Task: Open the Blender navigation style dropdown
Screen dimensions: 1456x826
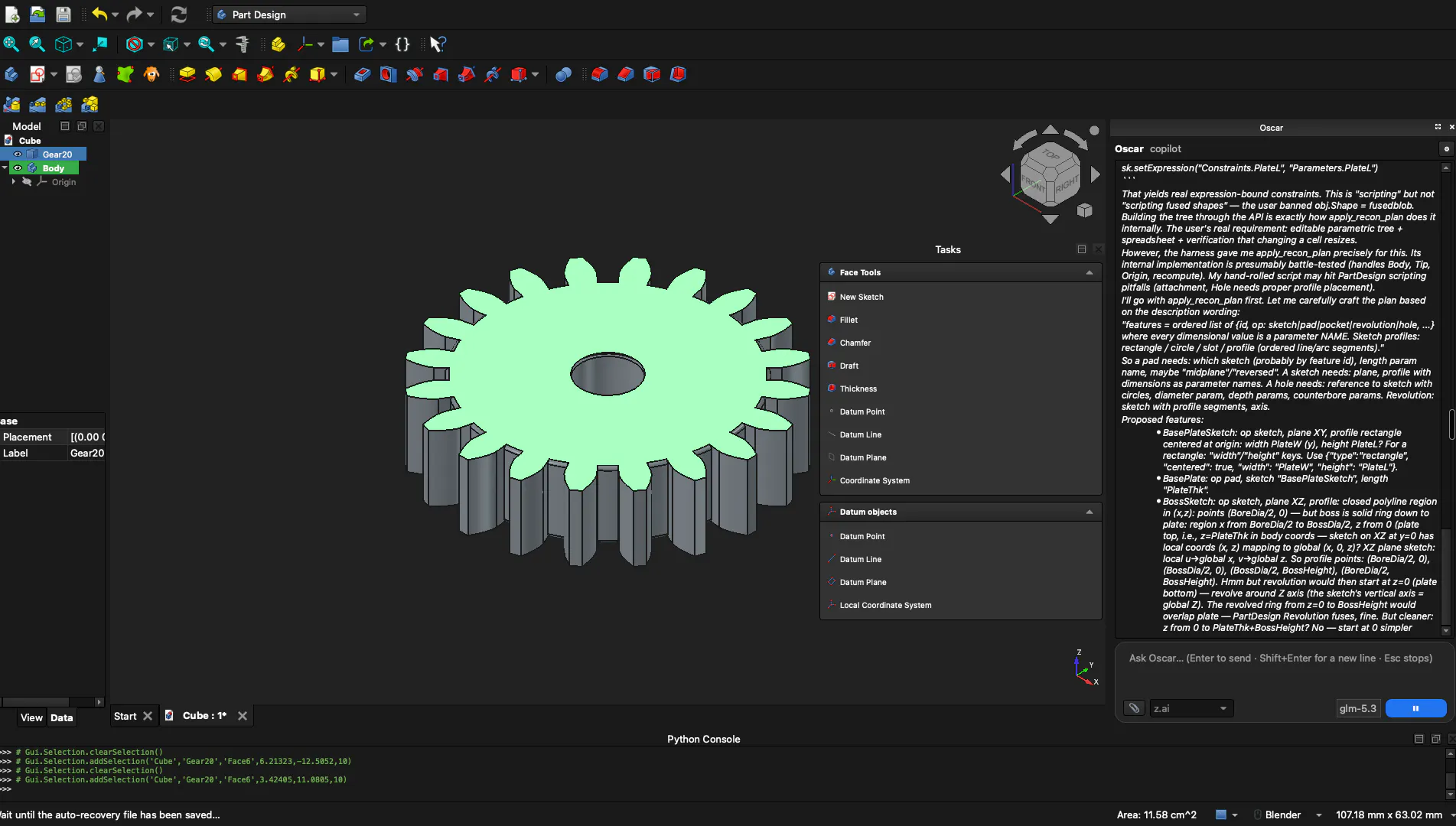Action: [1293, 815]
